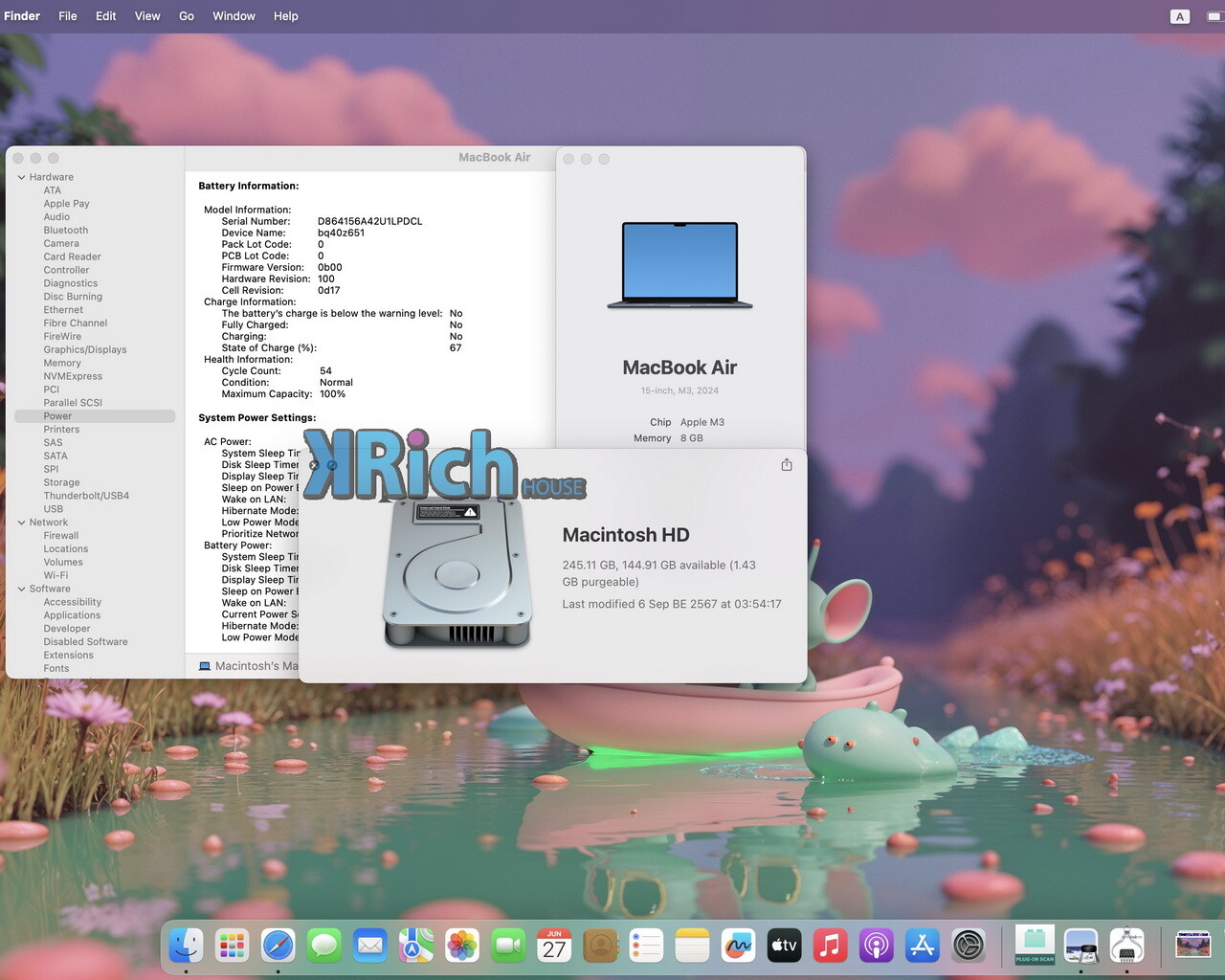The width and height of the screenshot is (1225, 980).
Task: Open the recent wallpaper image in Dock
Action: click(x=1193, y=945)
